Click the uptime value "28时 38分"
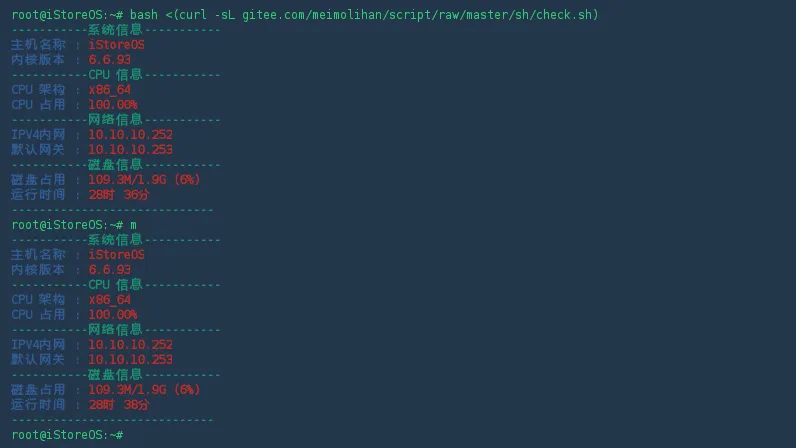This screenshot has height=448, width=796. (118, 405)
